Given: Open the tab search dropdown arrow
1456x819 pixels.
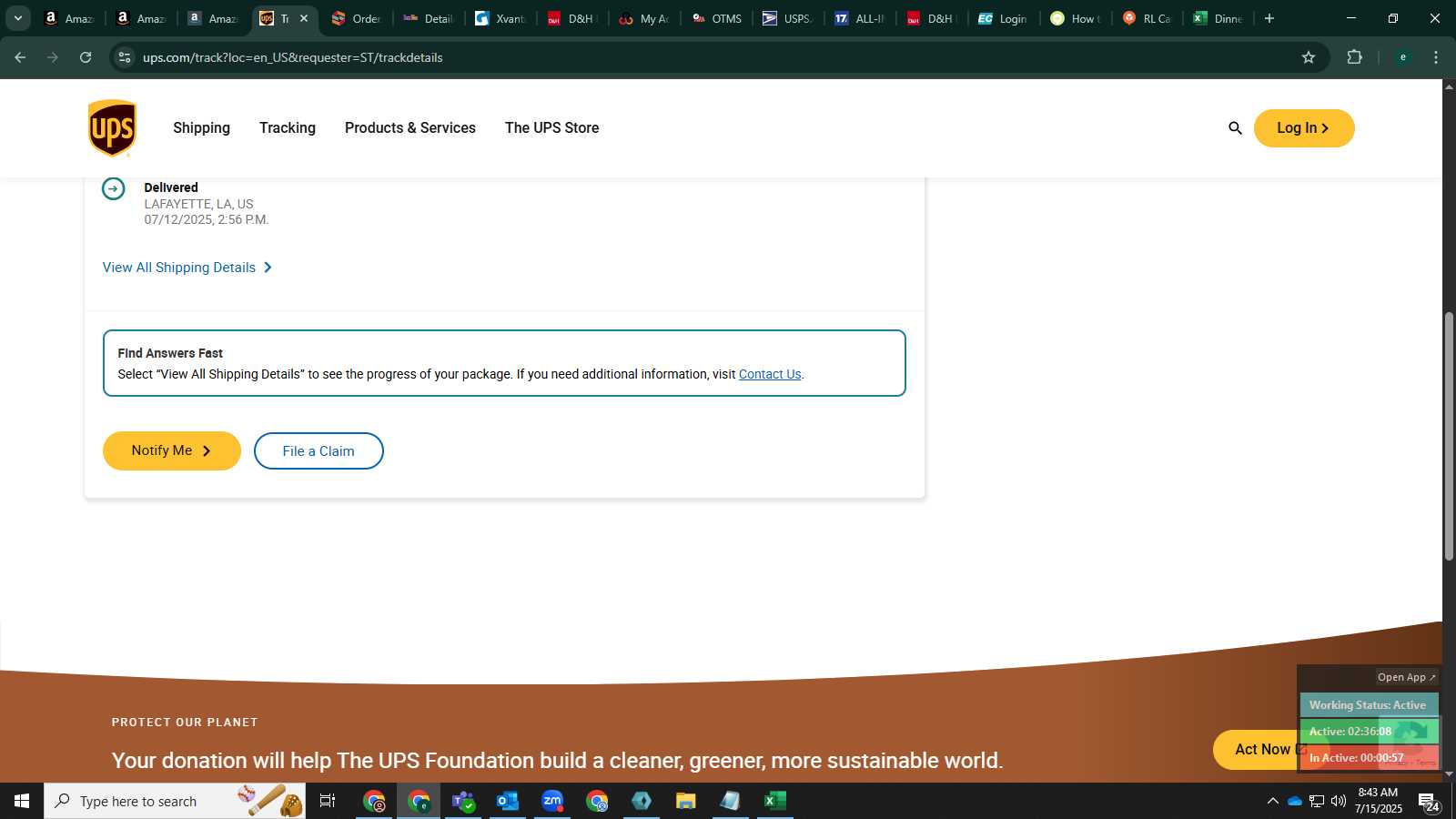Looking at the screenshot, I should (18, 18).
